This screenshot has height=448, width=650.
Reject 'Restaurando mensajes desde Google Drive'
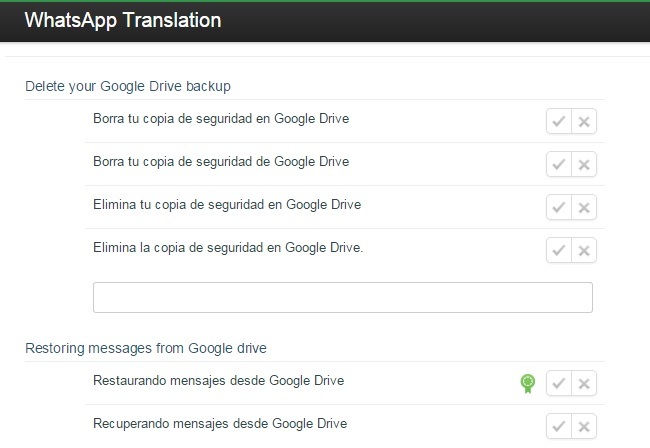tap(584, 383)
